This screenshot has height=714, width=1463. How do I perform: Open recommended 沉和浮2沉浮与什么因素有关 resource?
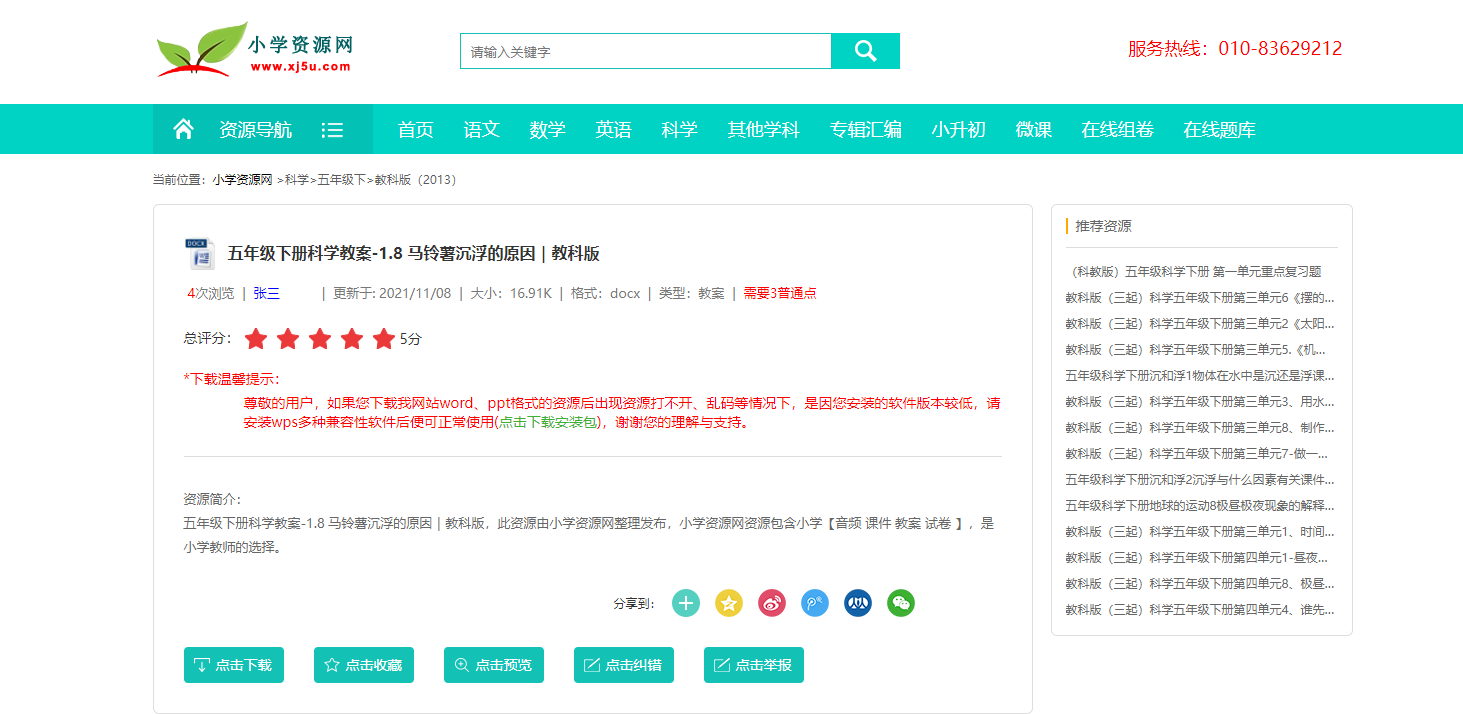(x=1200, y=480)
